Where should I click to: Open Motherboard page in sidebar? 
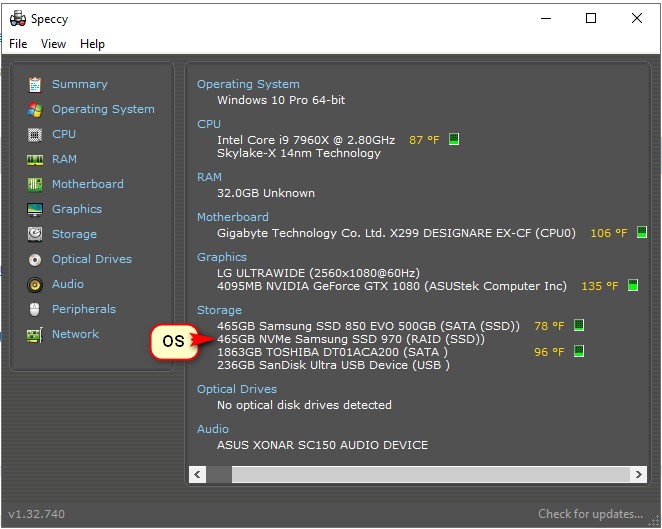click(88, 184)
